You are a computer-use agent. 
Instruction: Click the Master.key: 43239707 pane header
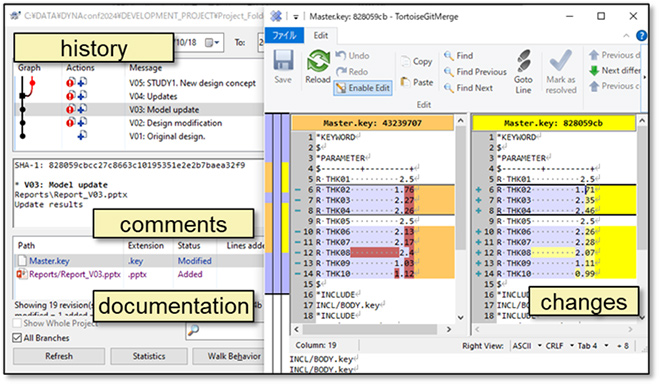coord(373,123)
